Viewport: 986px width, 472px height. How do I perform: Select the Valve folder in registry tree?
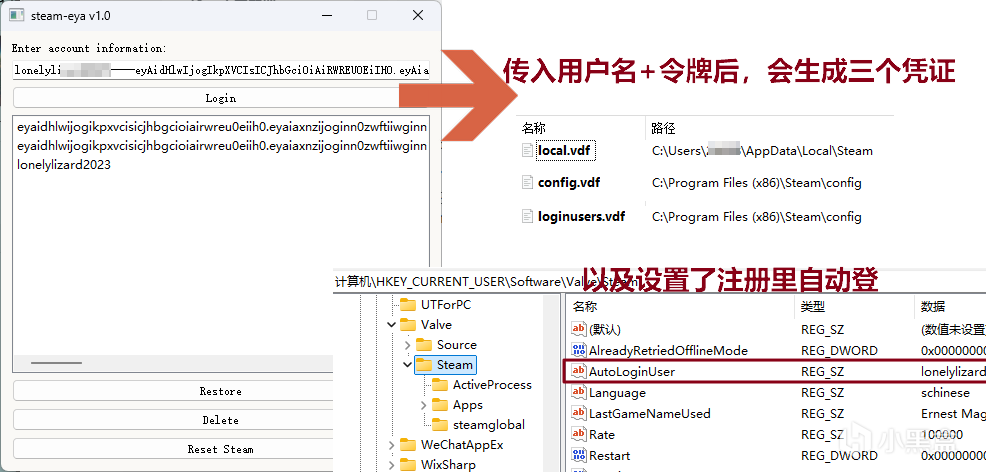(x=436, y=325)
